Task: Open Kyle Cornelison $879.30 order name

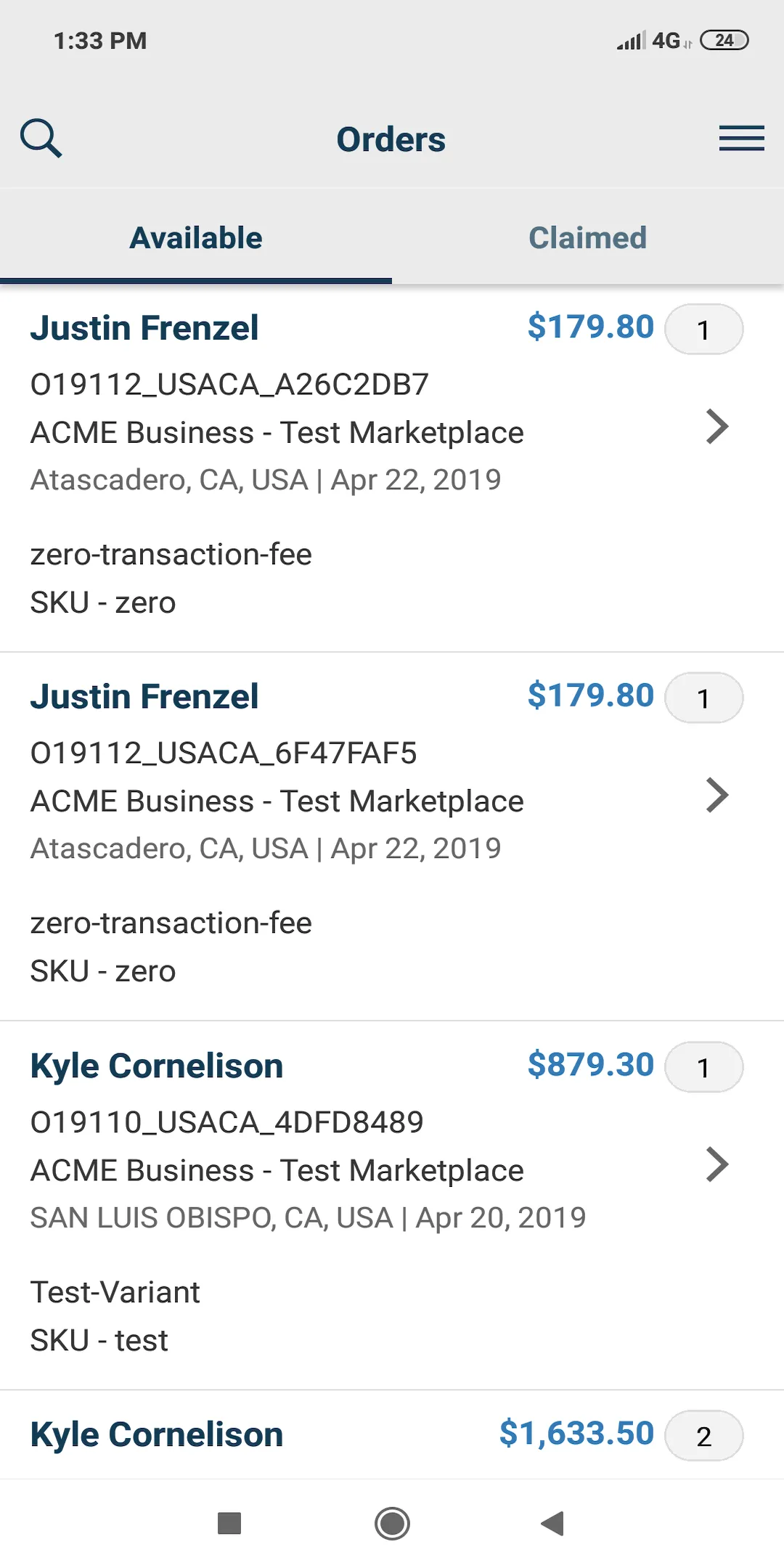Action: (x=157, y=1066)
